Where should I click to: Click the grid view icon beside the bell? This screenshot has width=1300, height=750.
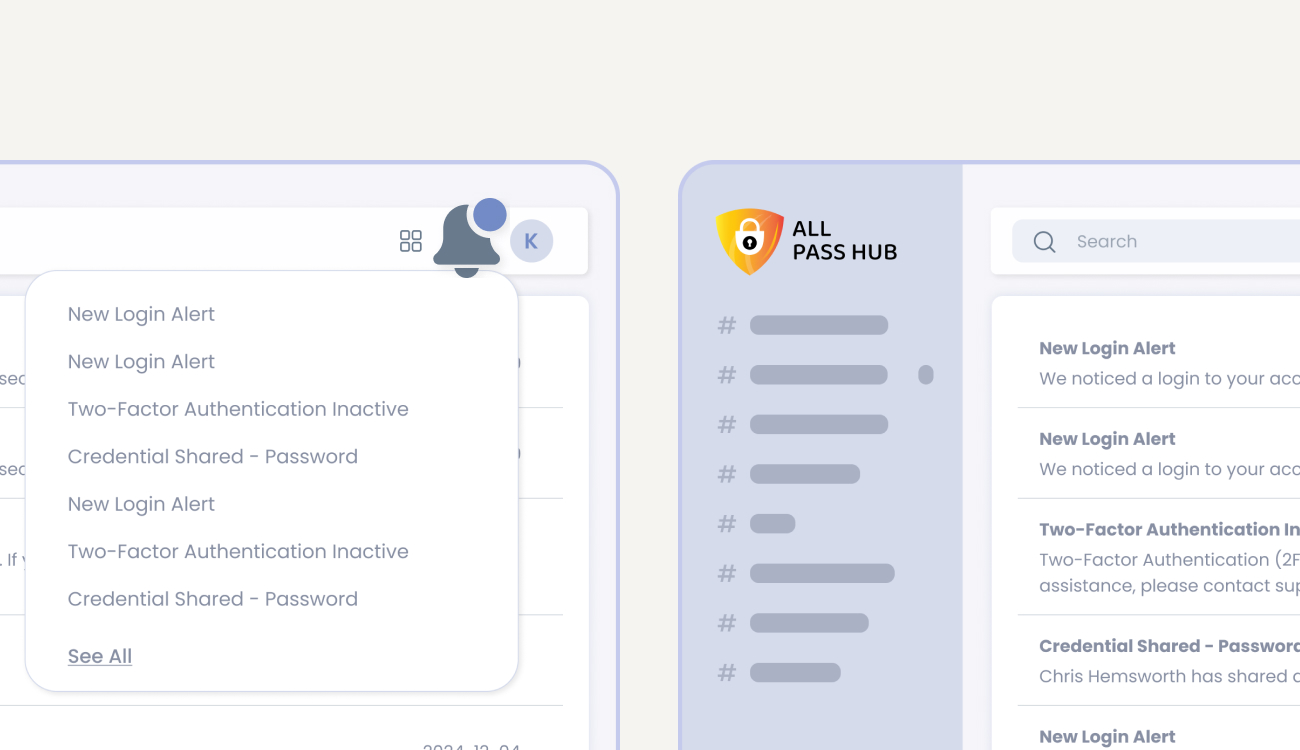[x=410, y=241]
